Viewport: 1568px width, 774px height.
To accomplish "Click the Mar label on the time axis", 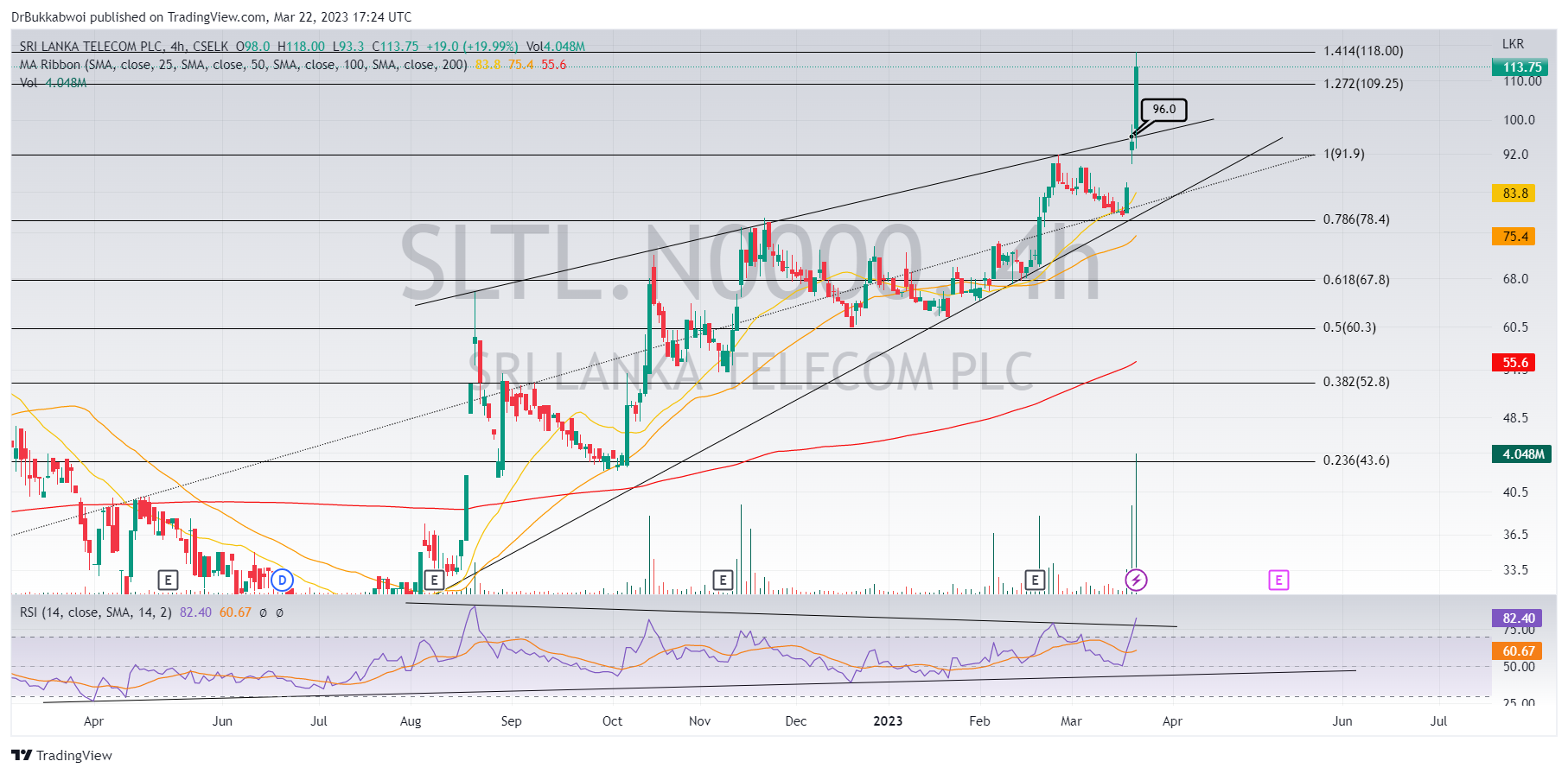I will click(x=1071, y=721).
